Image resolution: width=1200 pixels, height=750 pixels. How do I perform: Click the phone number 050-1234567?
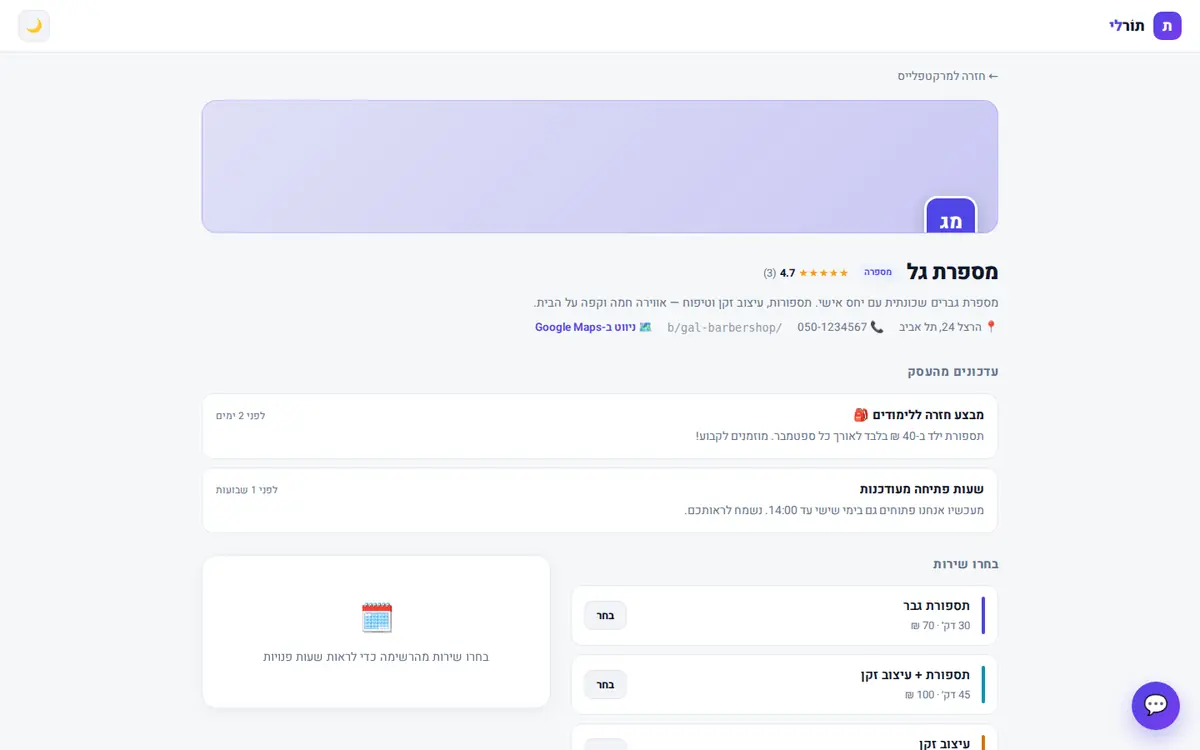pyautogui.click(x=832, y=327)
